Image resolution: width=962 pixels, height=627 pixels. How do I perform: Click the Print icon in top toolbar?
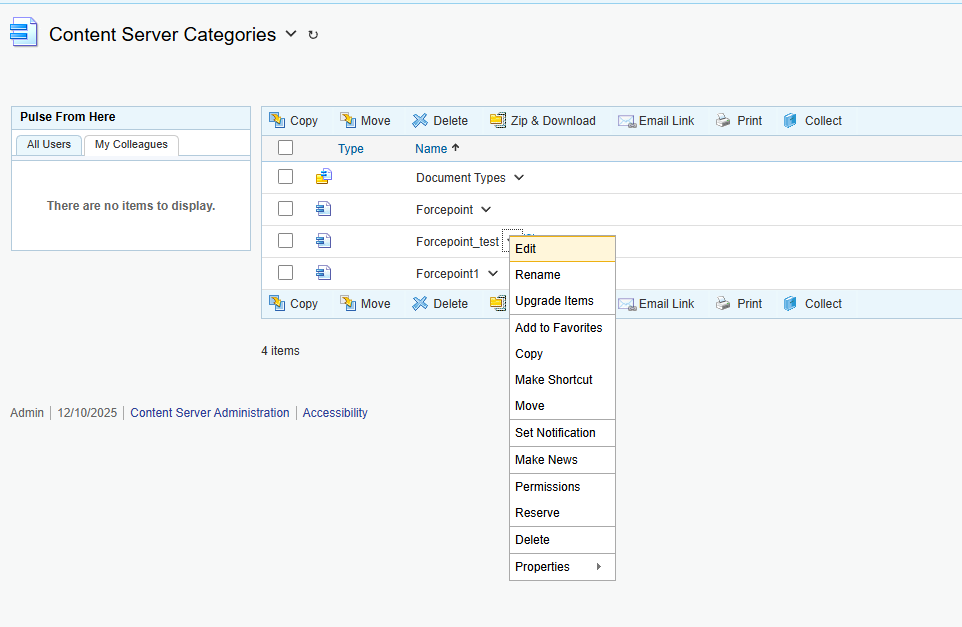pyautogui.click(x=723, y=121)
